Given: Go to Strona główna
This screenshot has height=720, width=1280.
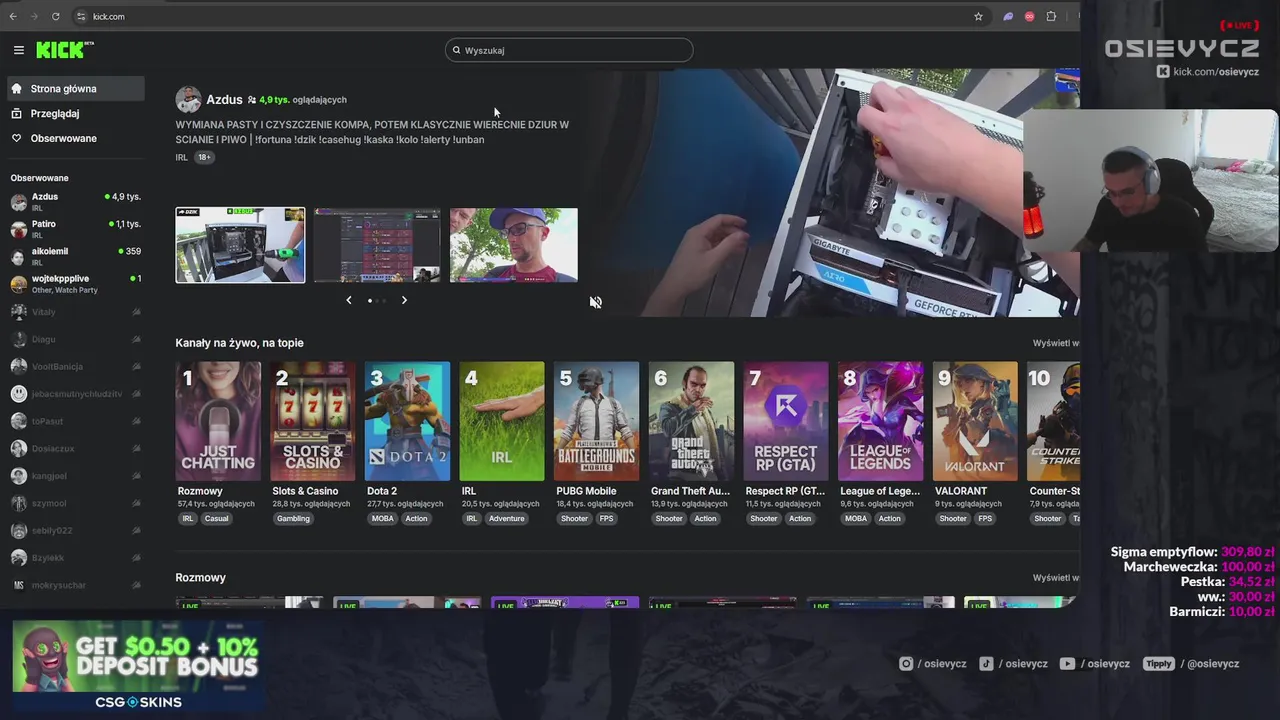Looking at the screenshot, I should [76, 89].
